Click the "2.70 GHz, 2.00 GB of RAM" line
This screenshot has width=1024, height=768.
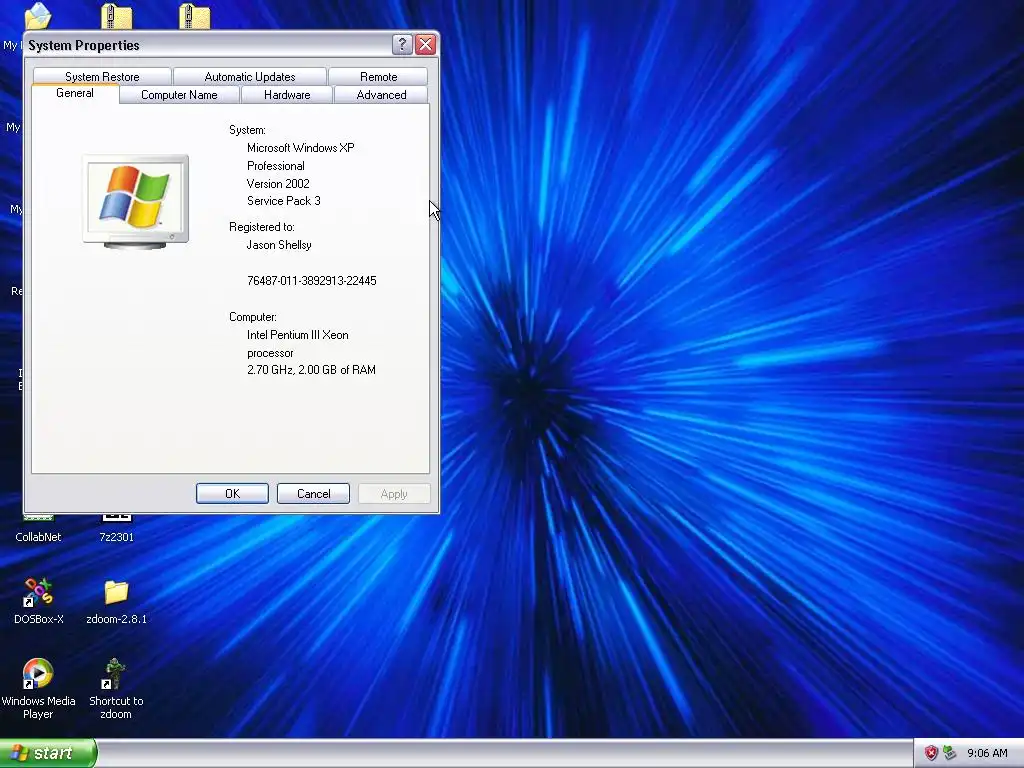click(x=311, y=370)
